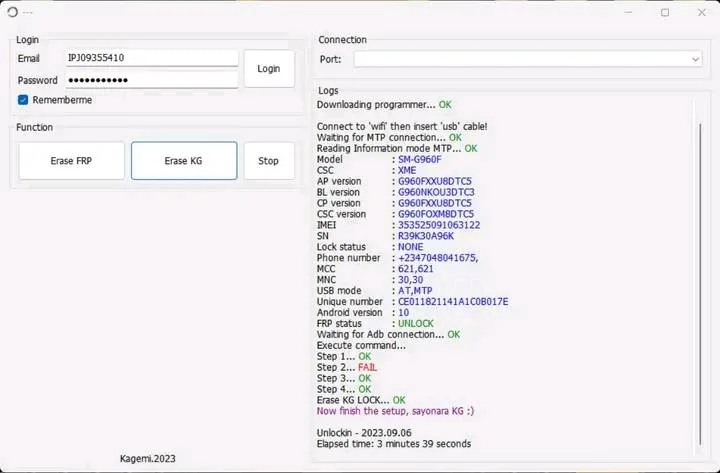Click the 'Waiting for MTP connection... OK' line
Screen dimensions: 720x473
tap(389, 137)
